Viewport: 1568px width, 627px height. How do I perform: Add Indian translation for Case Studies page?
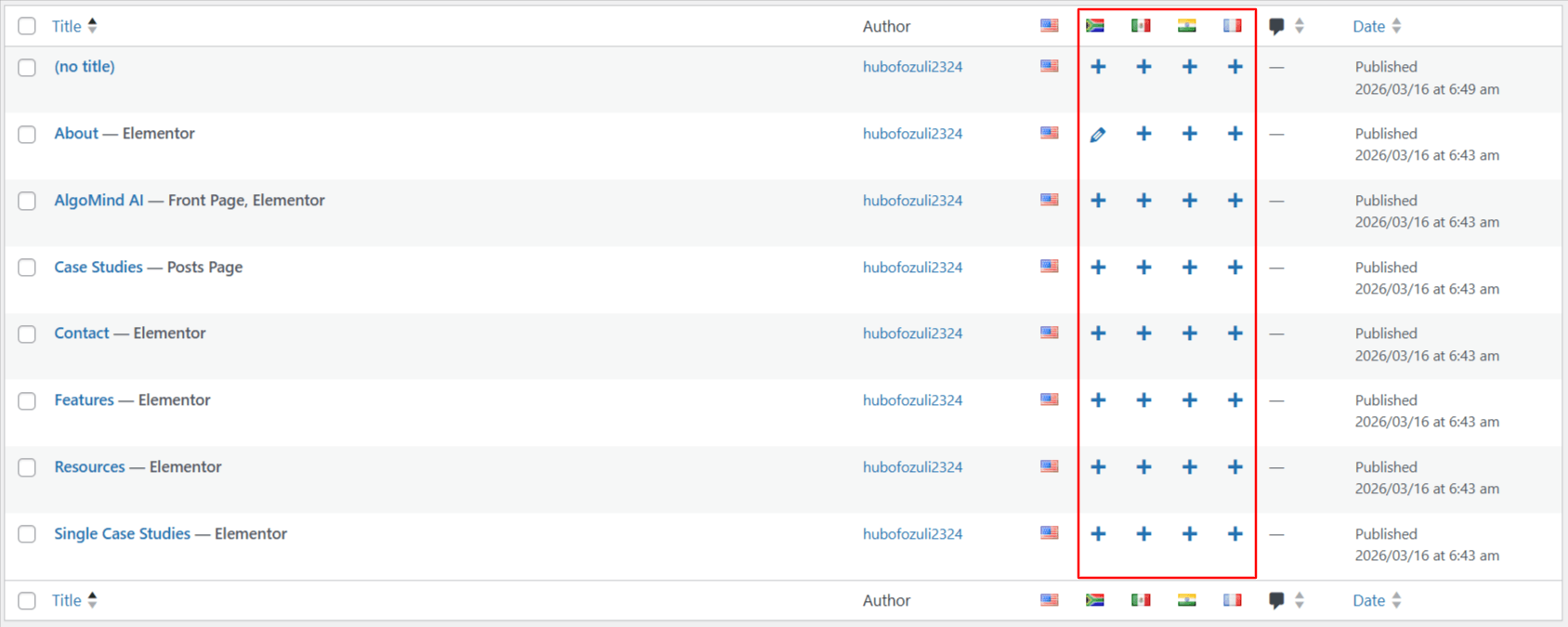pyautogui.click(x=1189, y=268)
